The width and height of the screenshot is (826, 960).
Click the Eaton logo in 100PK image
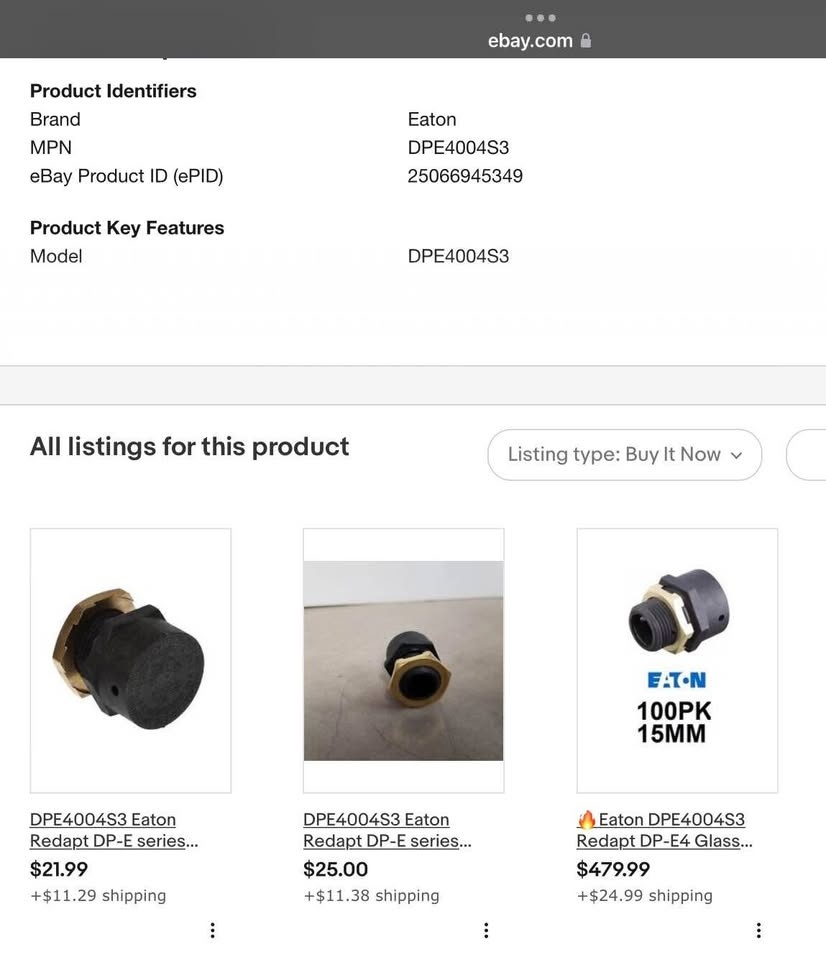coord(677,680)
